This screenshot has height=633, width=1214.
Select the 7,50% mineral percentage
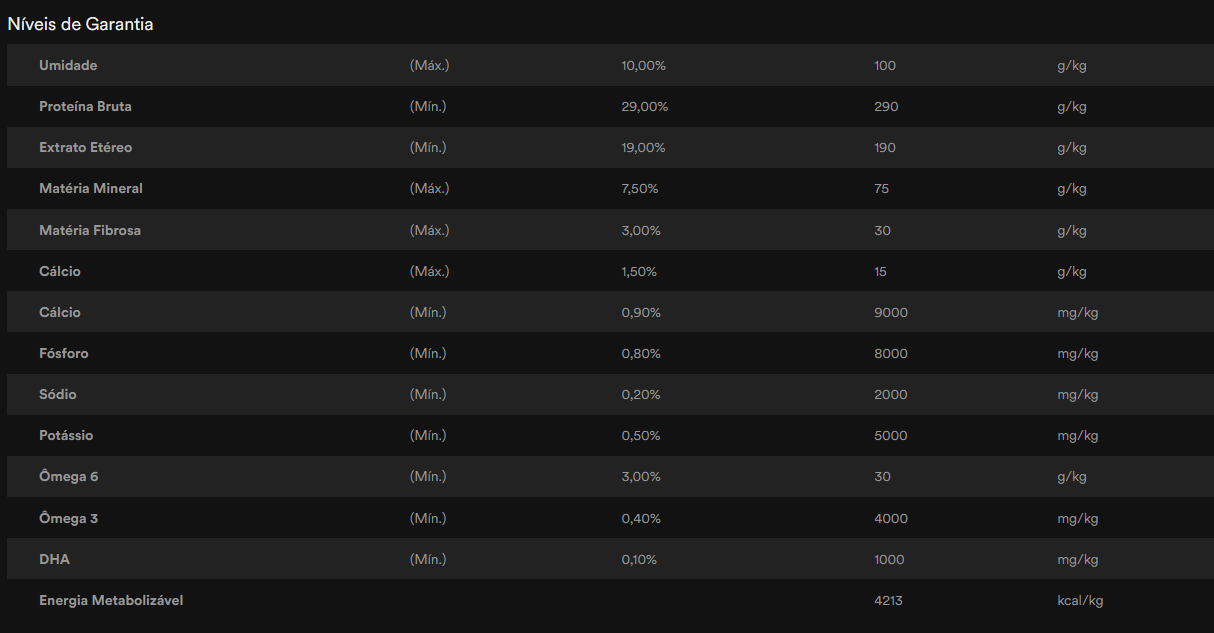click(x=640, y=188)
